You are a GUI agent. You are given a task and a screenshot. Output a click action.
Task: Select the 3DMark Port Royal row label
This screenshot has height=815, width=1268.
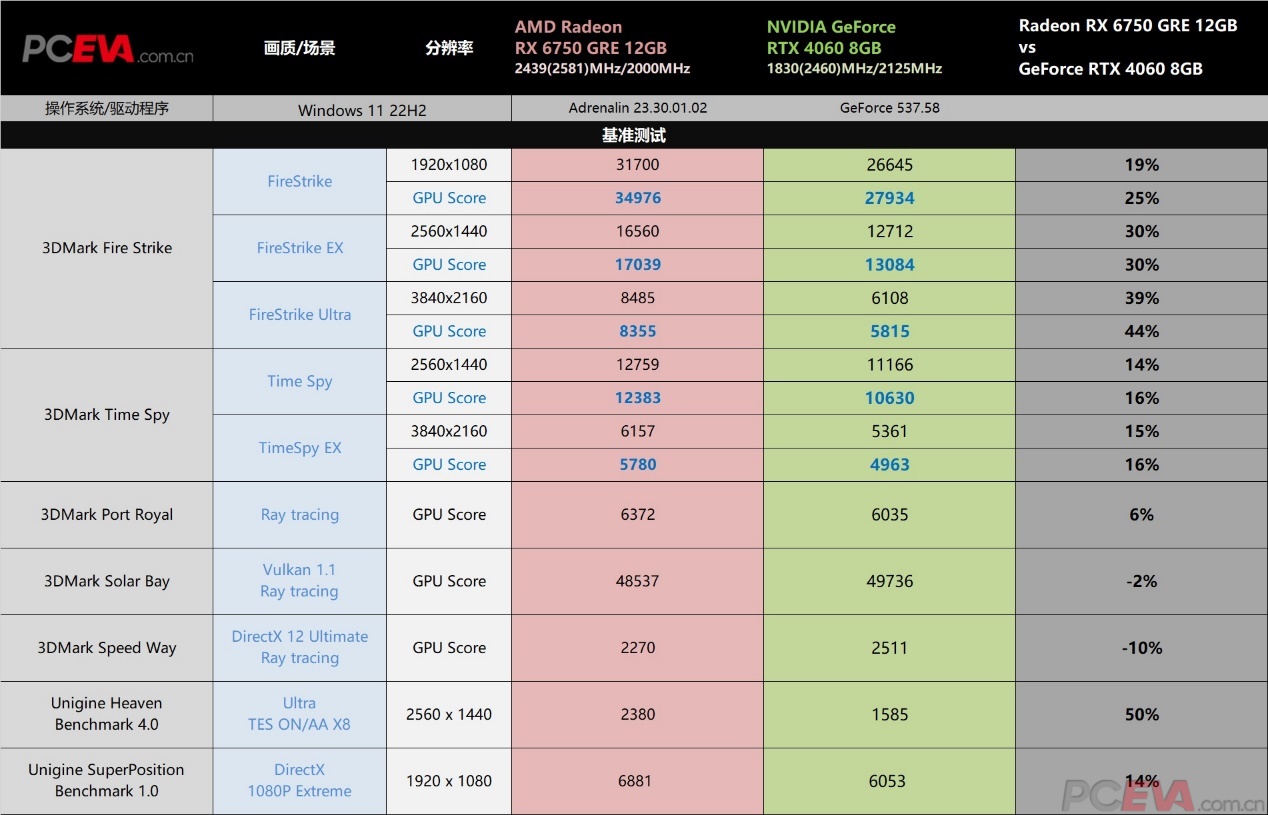coord(107,515)
